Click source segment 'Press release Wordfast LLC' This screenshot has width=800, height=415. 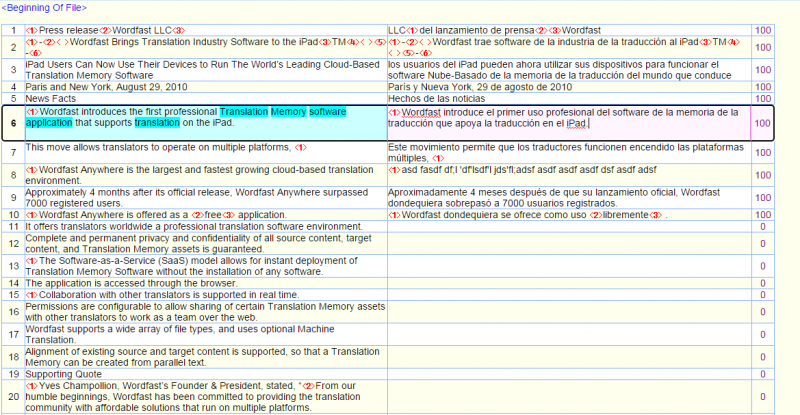click(x=206, y=30)
